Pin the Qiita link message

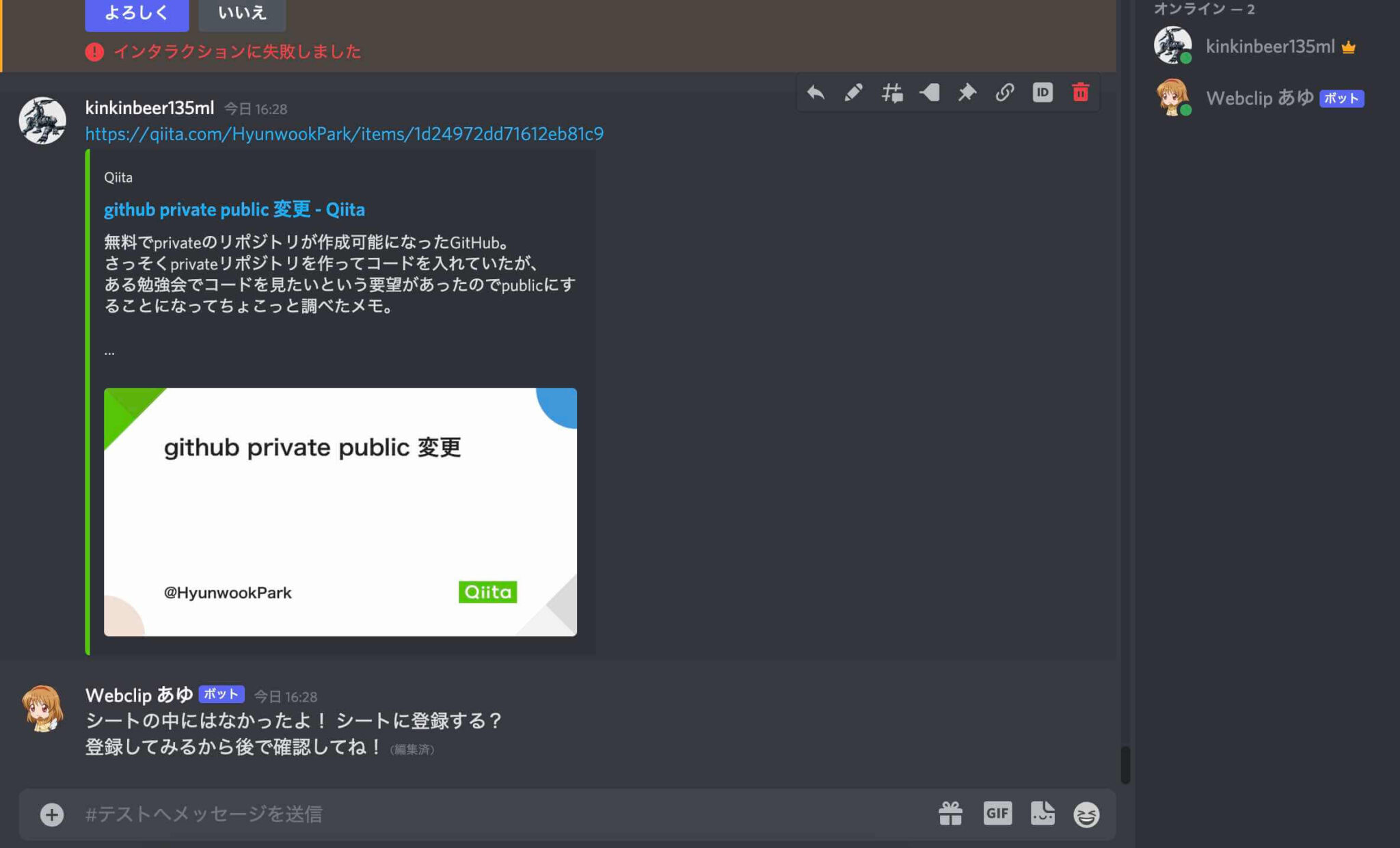[967, 92]
